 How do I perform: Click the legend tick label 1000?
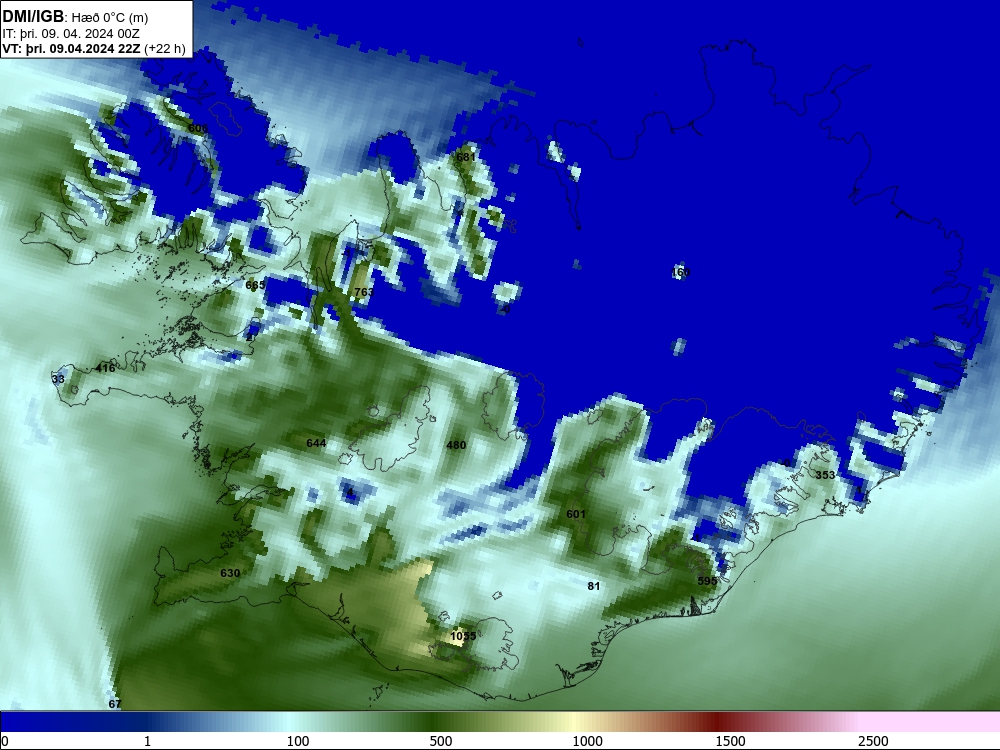click(587, 741)
